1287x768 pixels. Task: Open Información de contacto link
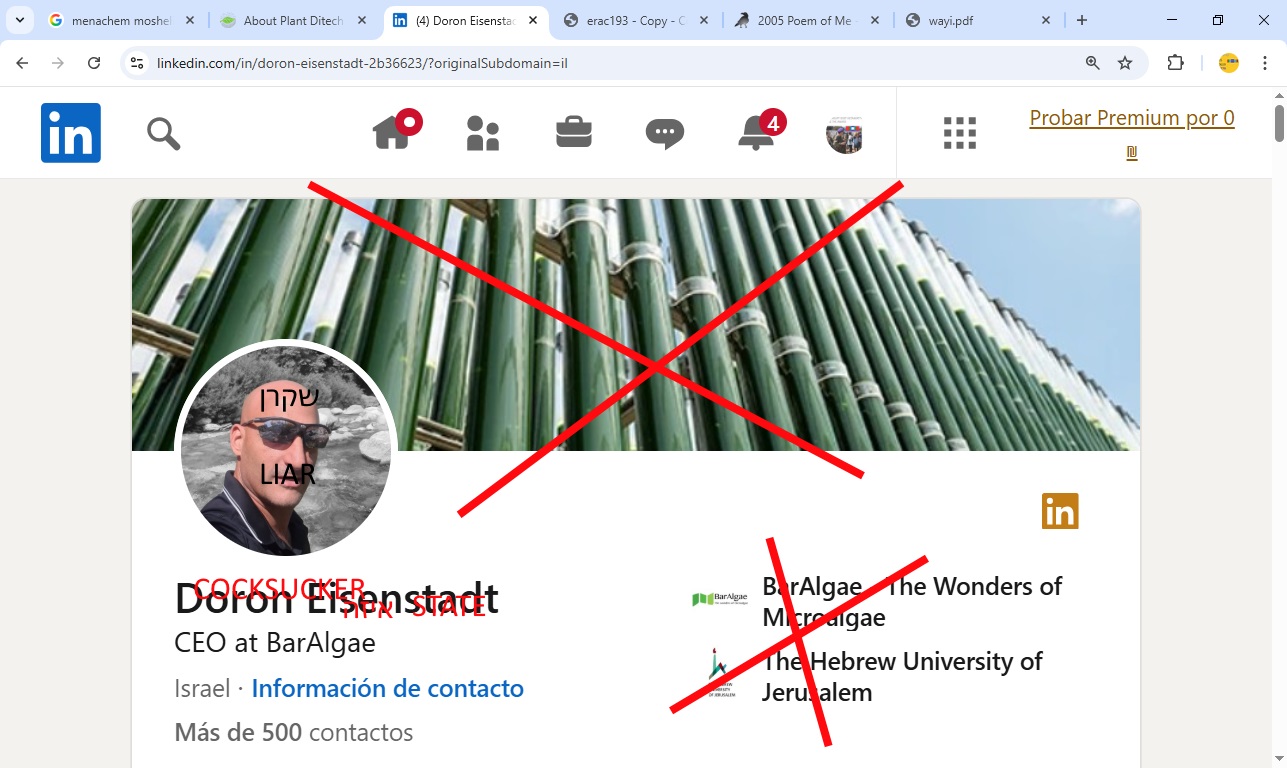387,689
